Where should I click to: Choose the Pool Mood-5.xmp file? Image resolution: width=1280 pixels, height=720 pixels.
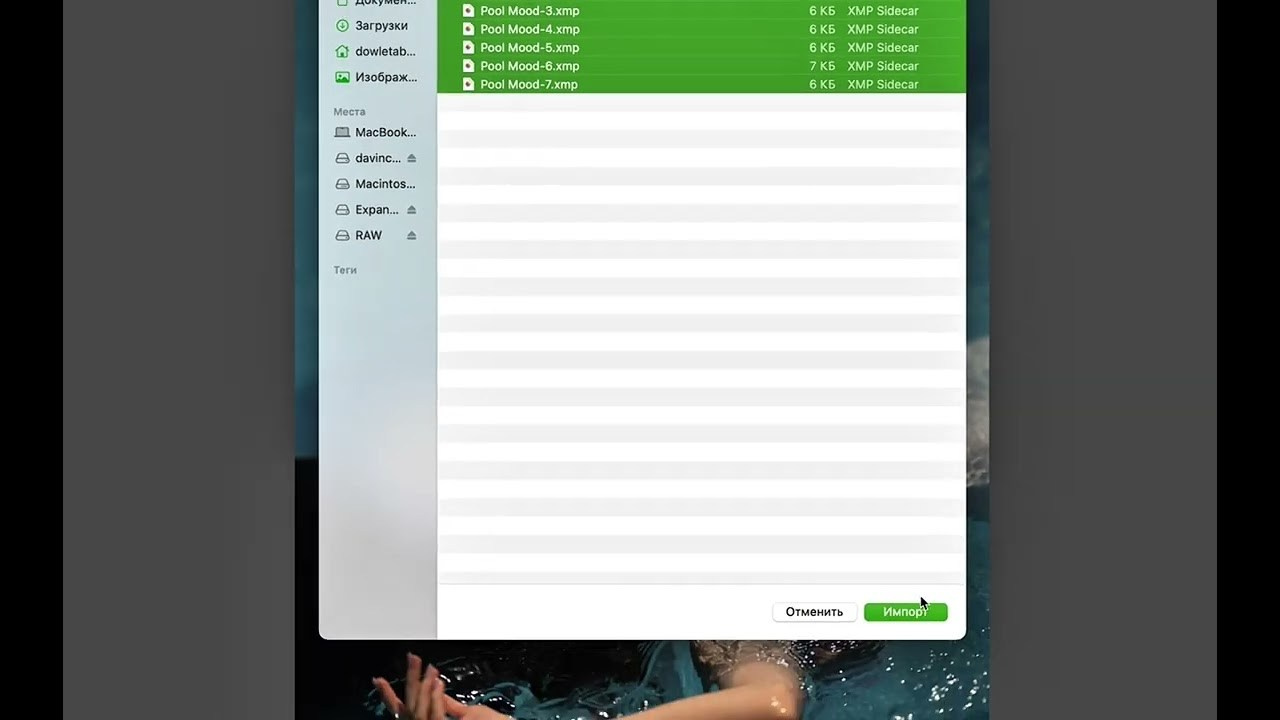pos(529,48)
